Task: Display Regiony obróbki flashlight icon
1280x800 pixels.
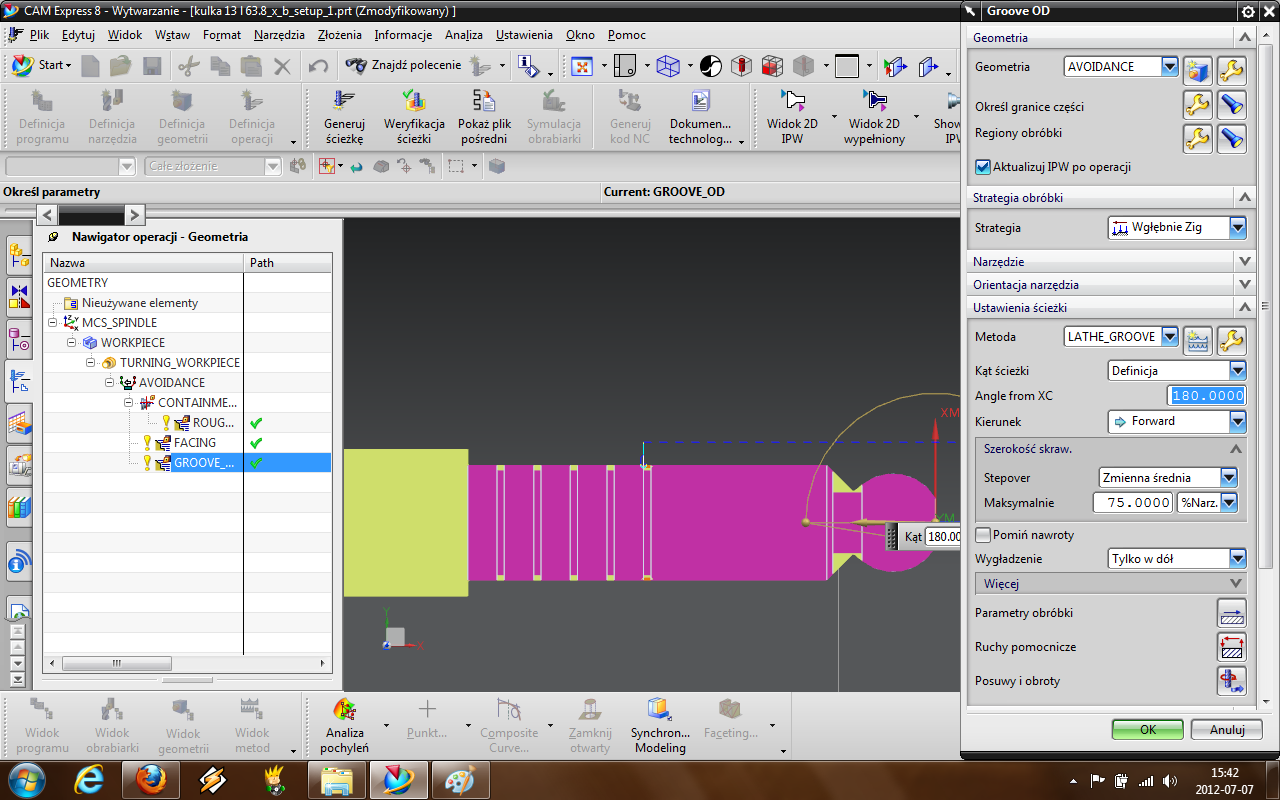Action: tap(1231, 138)
